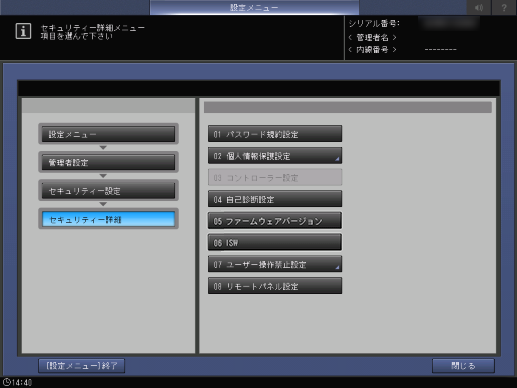Click the 閉じる button
Viewport: 517px width, 388px height.
[463, 366]
